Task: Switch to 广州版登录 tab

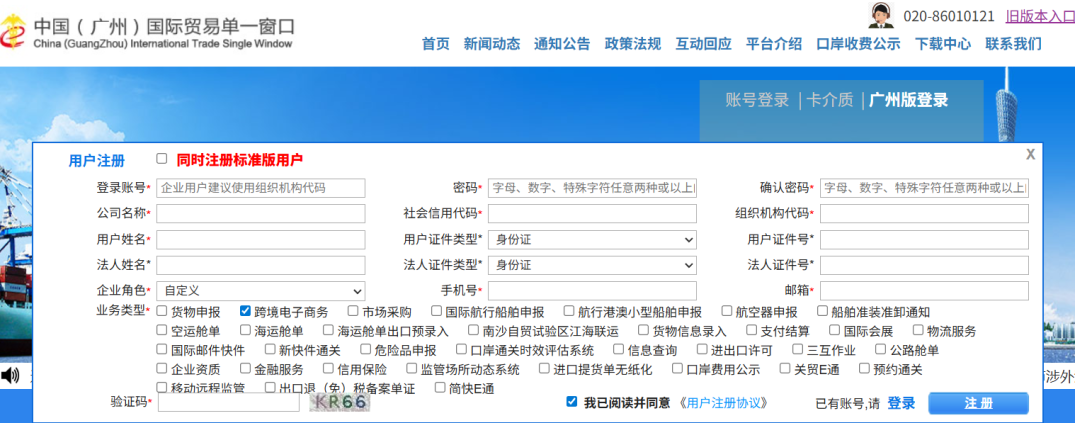Action: [908, 100]
